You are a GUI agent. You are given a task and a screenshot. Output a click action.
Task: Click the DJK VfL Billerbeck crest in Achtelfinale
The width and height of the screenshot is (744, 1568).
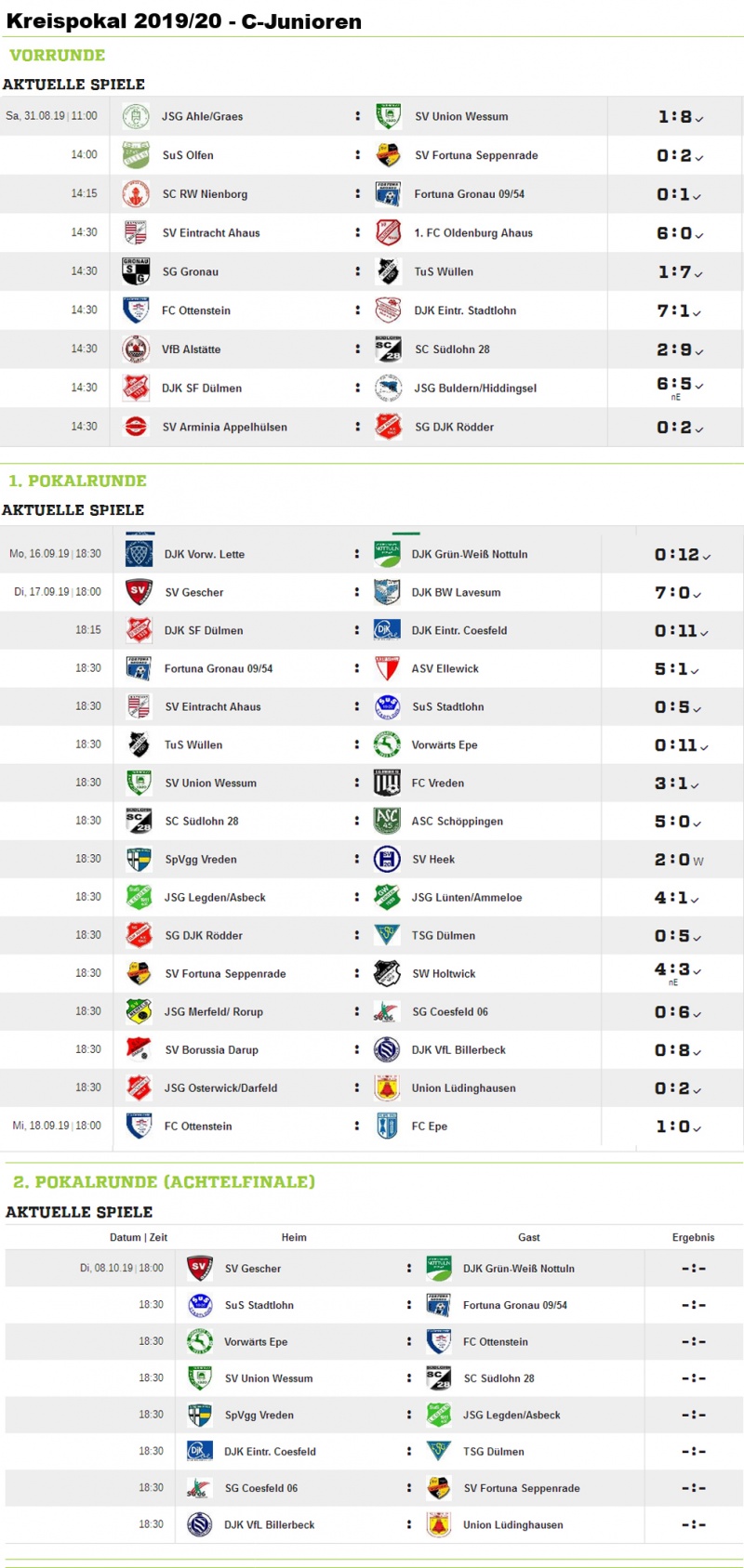click(199, 1524)
